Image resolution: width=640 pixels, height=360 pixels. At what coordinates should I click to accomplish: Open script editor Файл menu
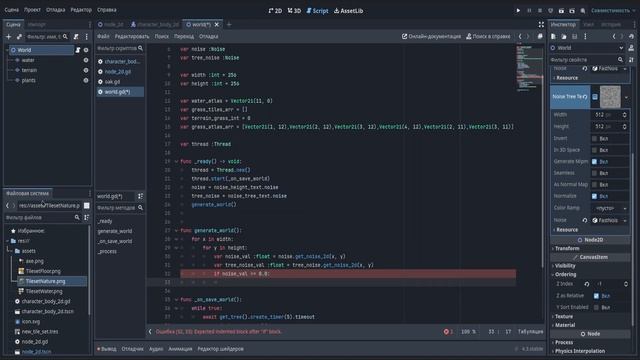[x=103, y=36]
